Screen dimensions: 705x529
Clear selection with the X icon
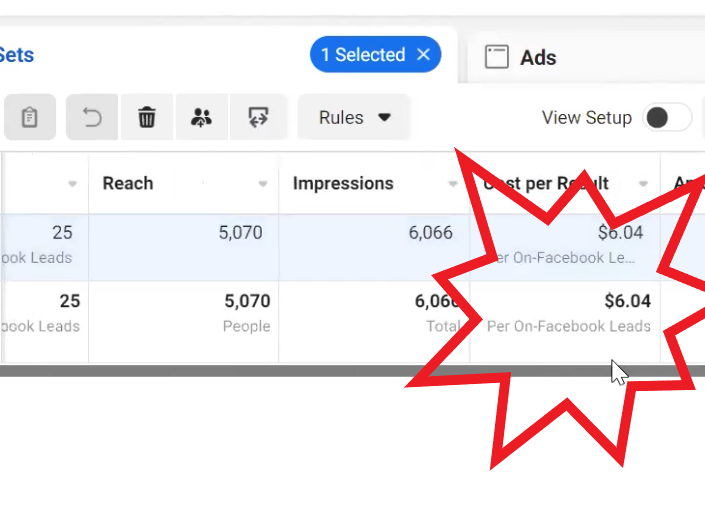coord(424,55)
